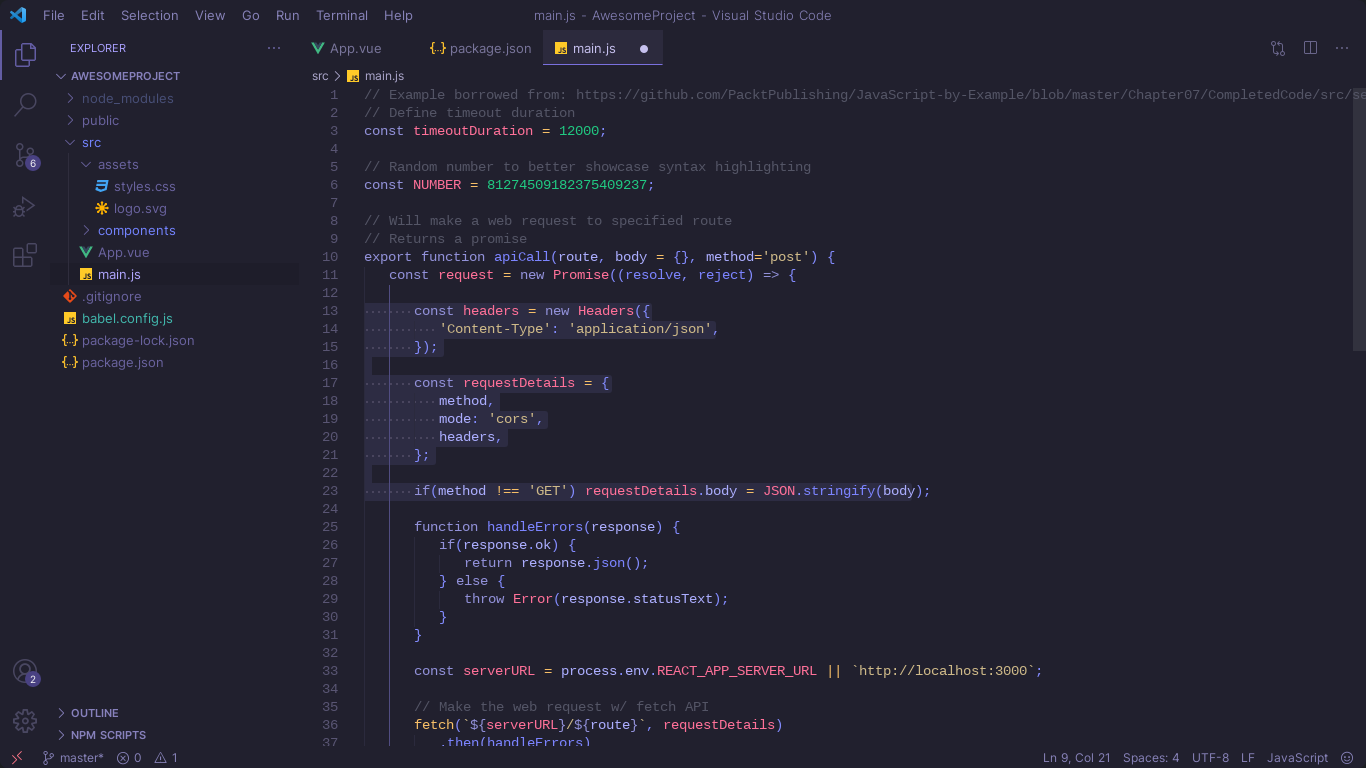The image size is (1366, 768).
Task: Change language mode via JavaScript
Action: (x=1298, y=758)
